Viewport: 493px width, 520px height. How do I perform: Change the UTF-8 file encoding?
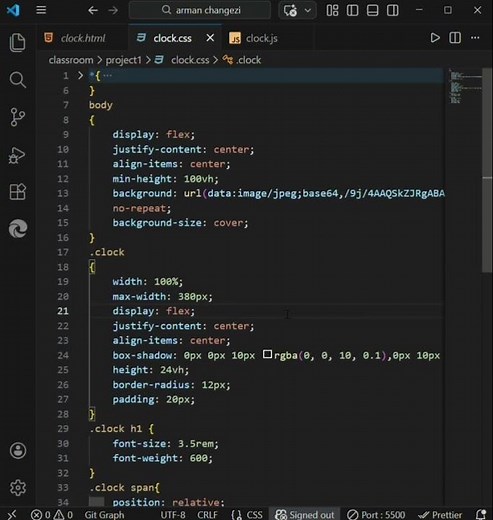point(173,515)
